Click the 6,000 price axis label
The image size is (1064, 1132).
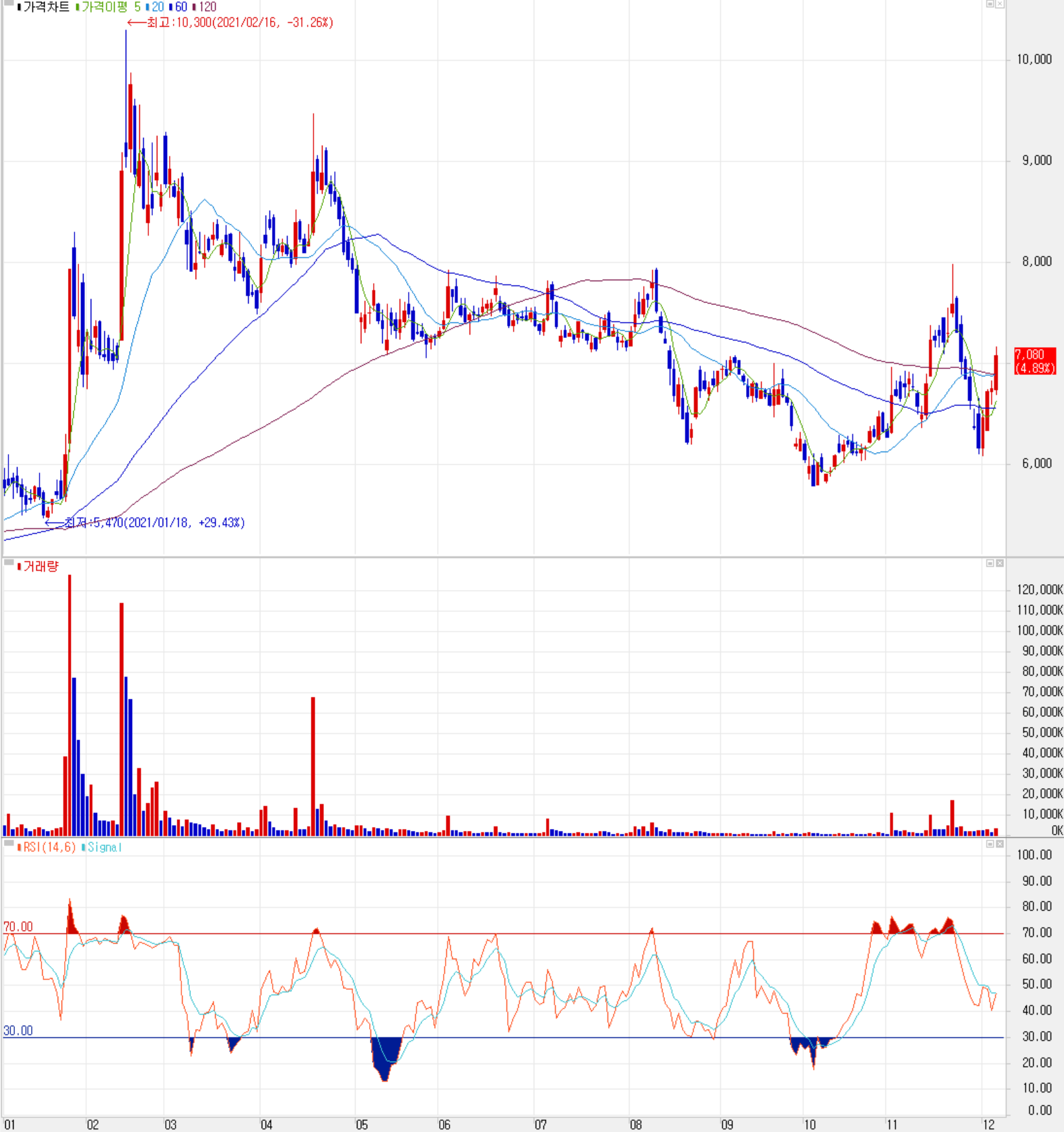coord(1037,464)
